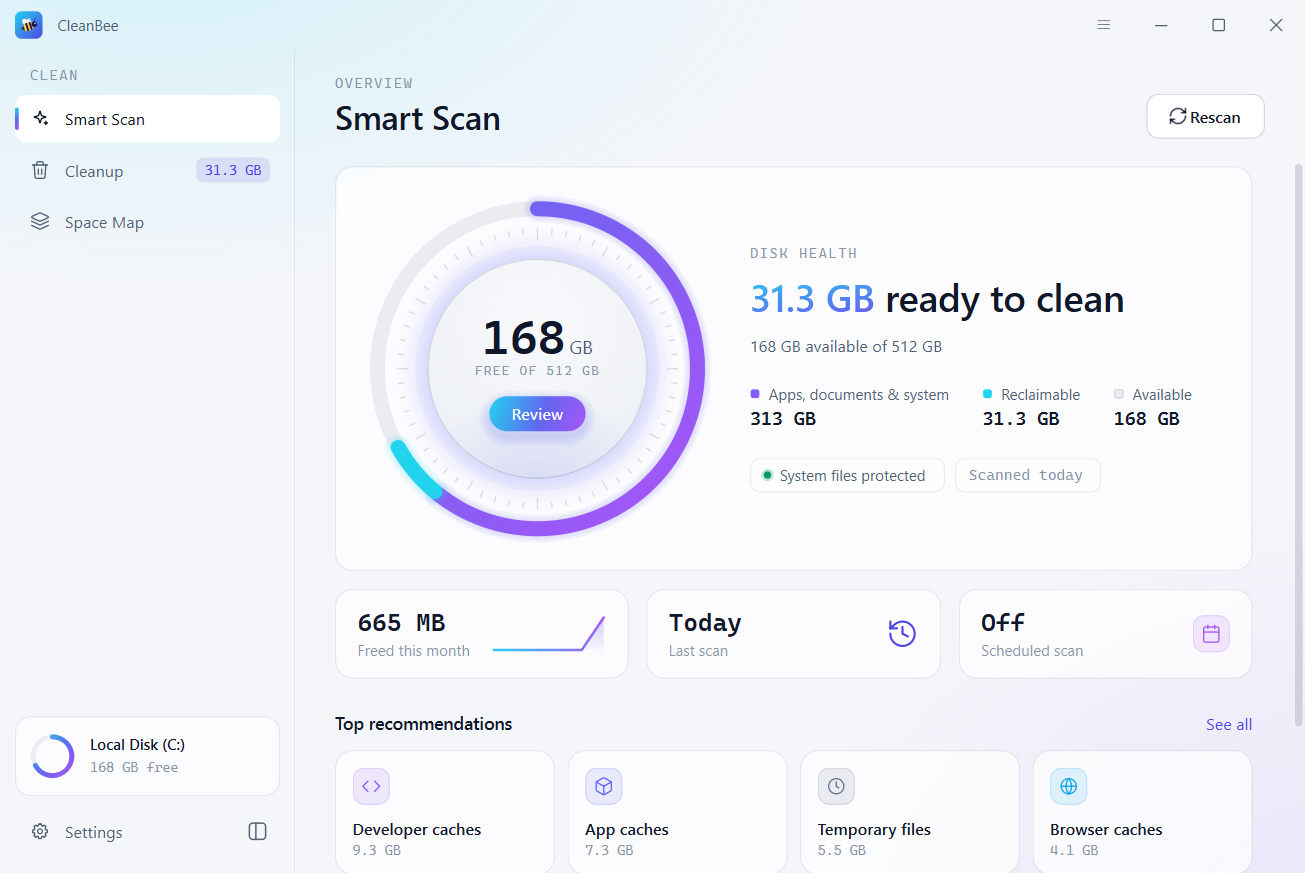Click the CleanBee bee logo icon
The height and width of the screenshot is (873, 1305).
tap(29, 25)
